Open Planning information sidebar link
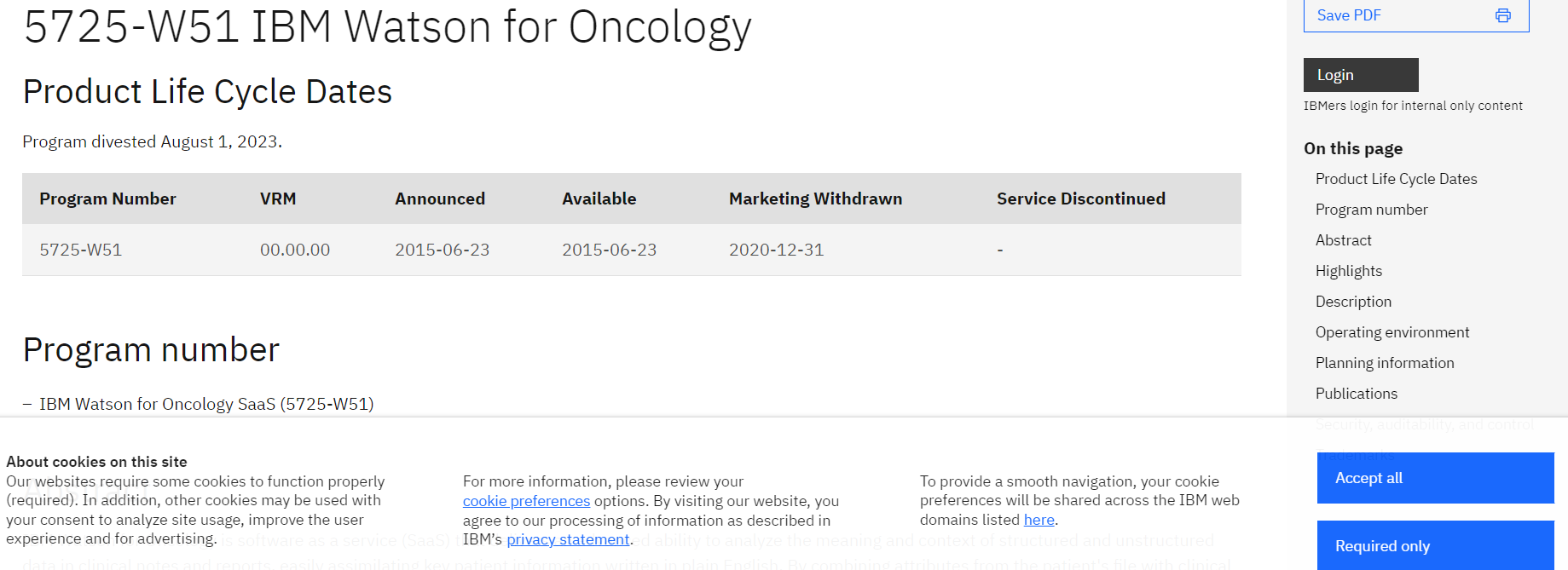This screenshot has width=1568, height=570. click(1384, 363)
